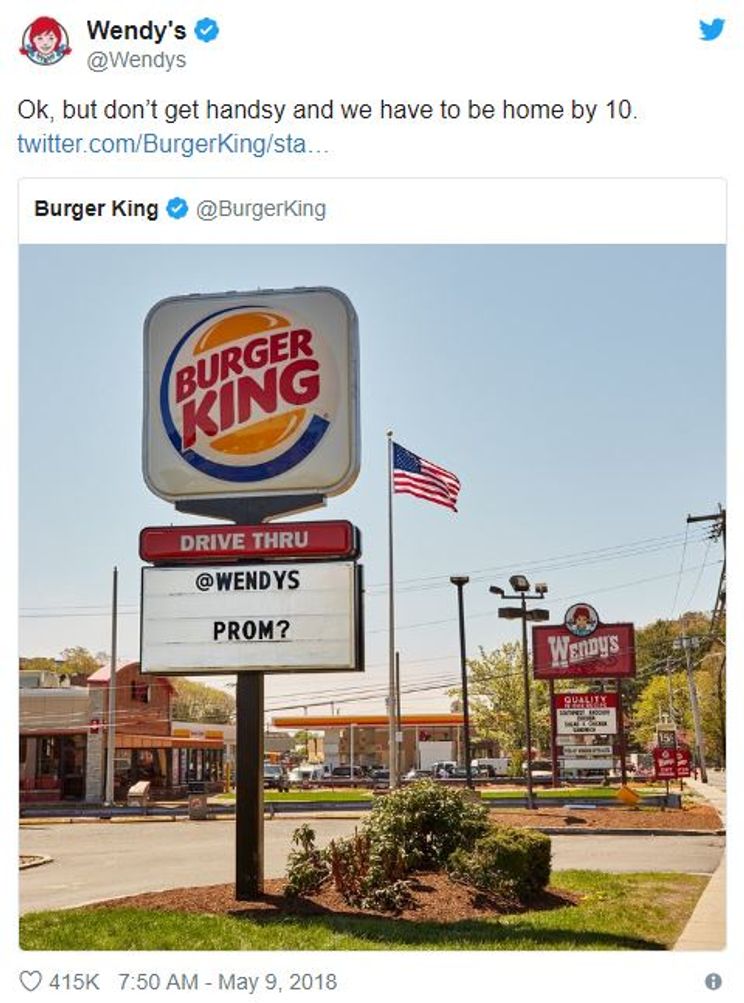Viewport: 744px width, 1003px height.
Task: Click the red Wendy's sign in photo
Action: [x=583, y=646]
